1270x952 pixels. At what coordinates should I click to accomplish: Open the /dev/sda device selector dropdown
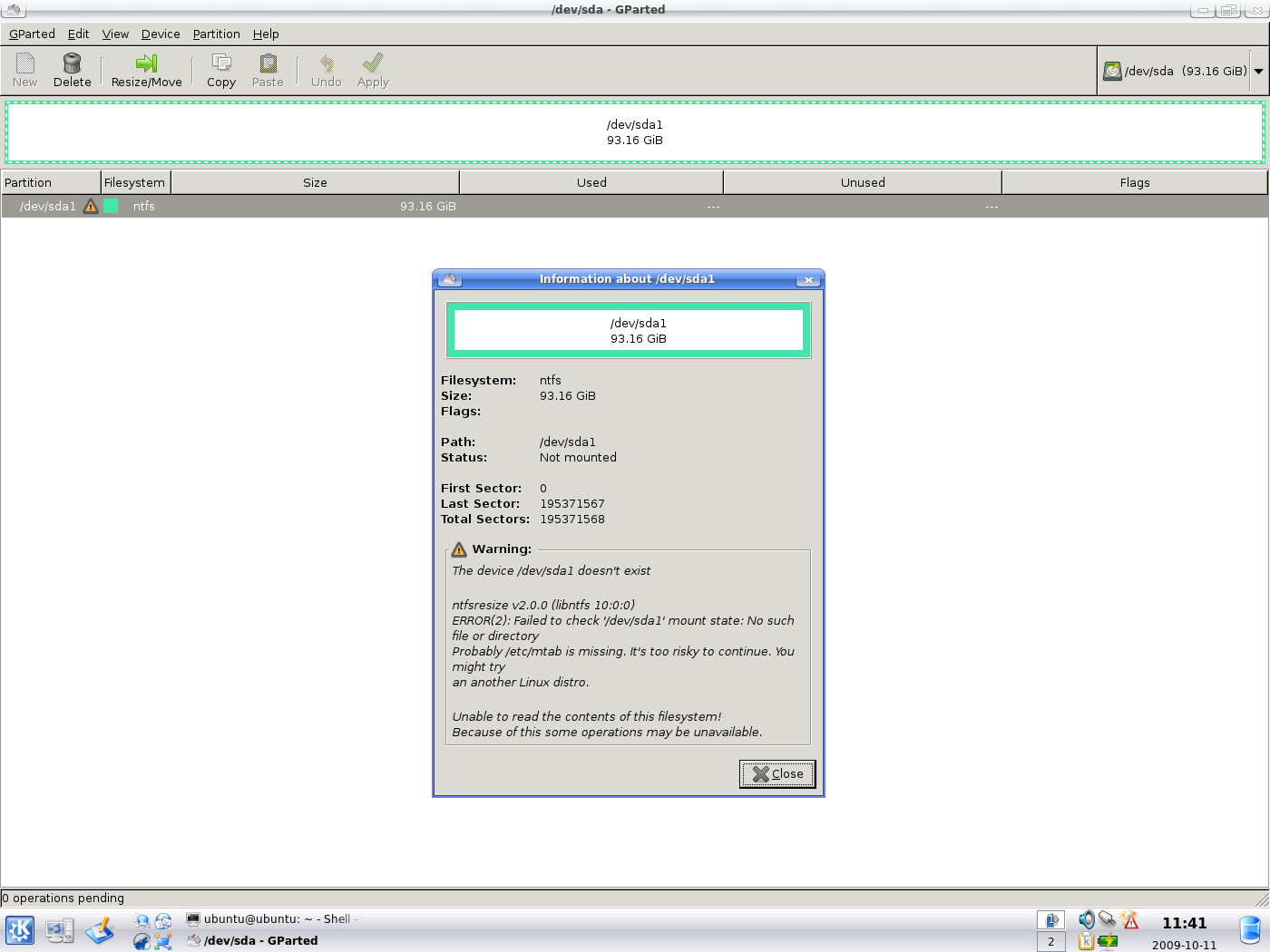tap(1182, 71)
